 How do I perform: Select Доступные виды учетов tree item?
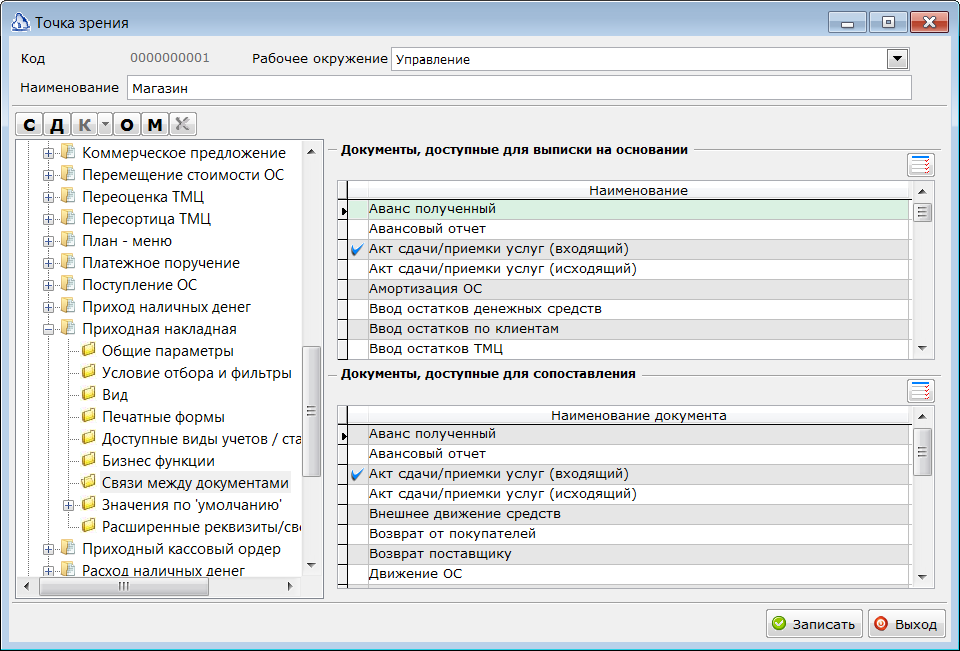201,439
